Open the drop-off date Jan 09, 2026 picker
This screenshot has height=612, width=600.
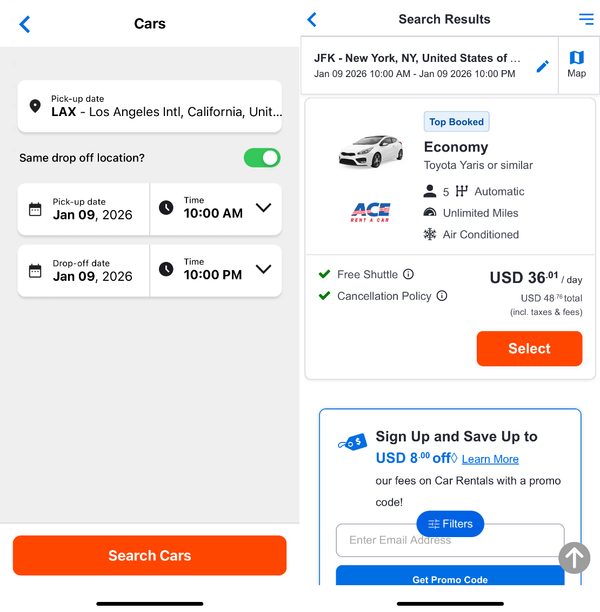pos(83,270)
